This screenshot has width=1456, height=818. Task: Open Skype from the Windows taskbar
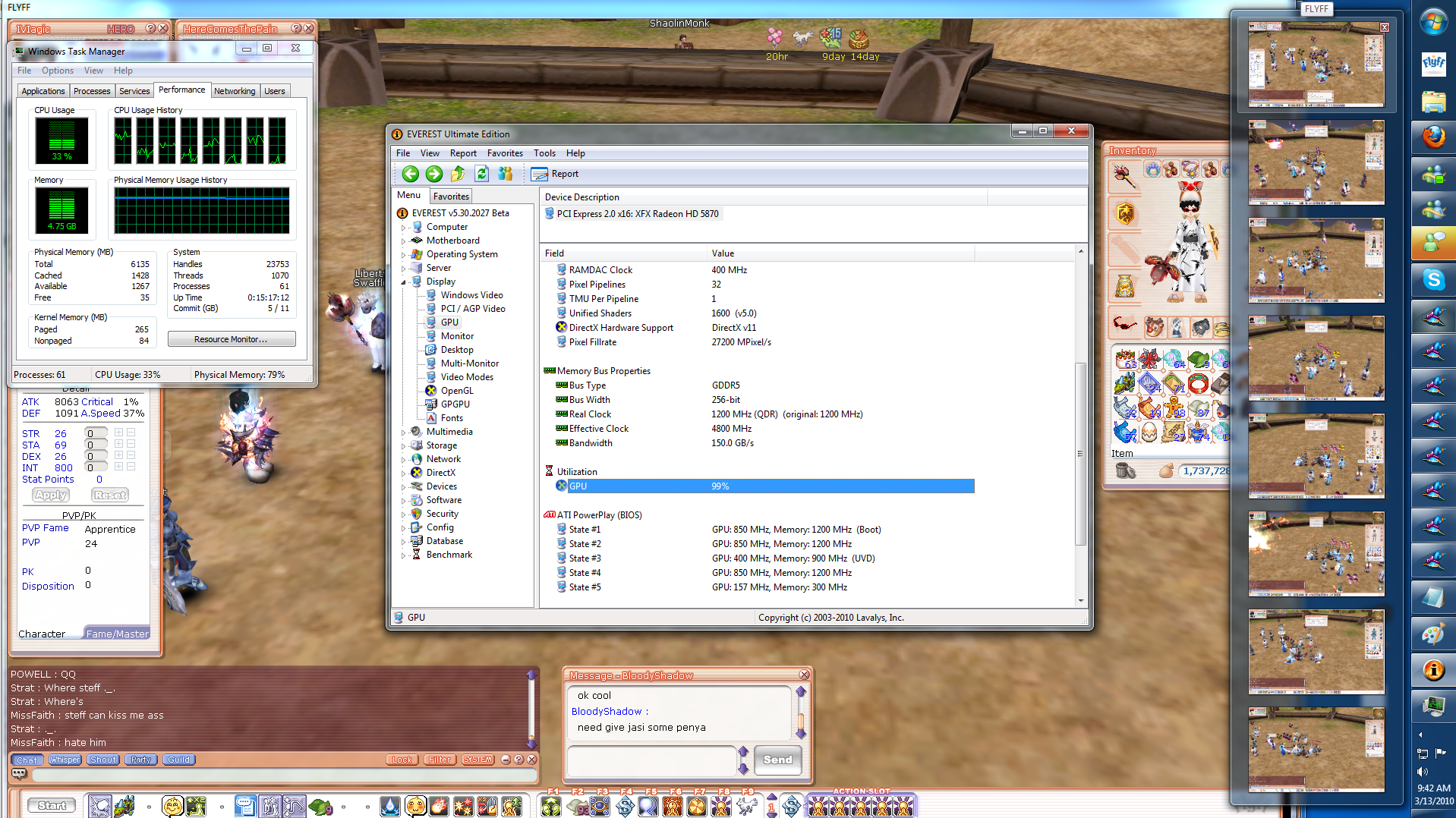click(1433, 280)
